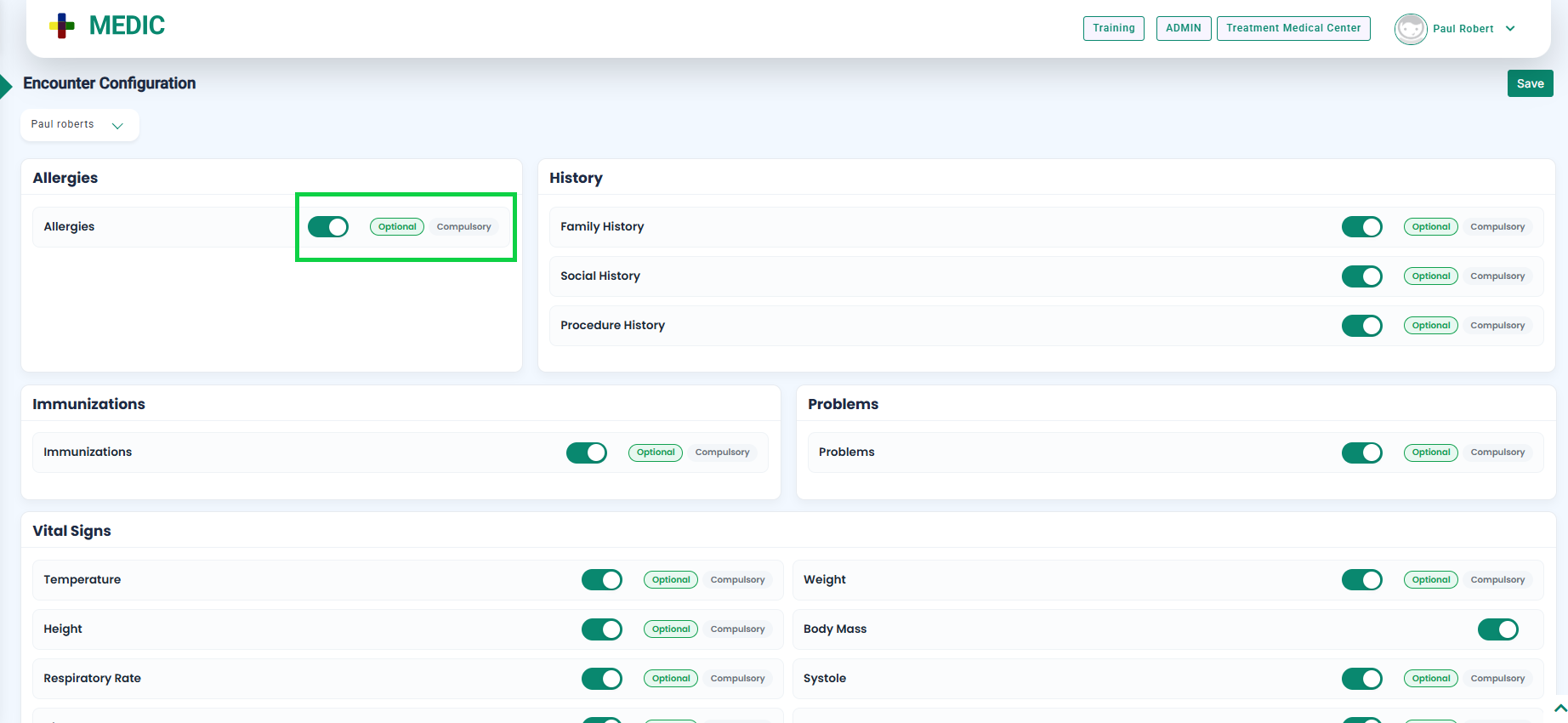
Task: Save the encounter configuration
Action: [1529, 83]
